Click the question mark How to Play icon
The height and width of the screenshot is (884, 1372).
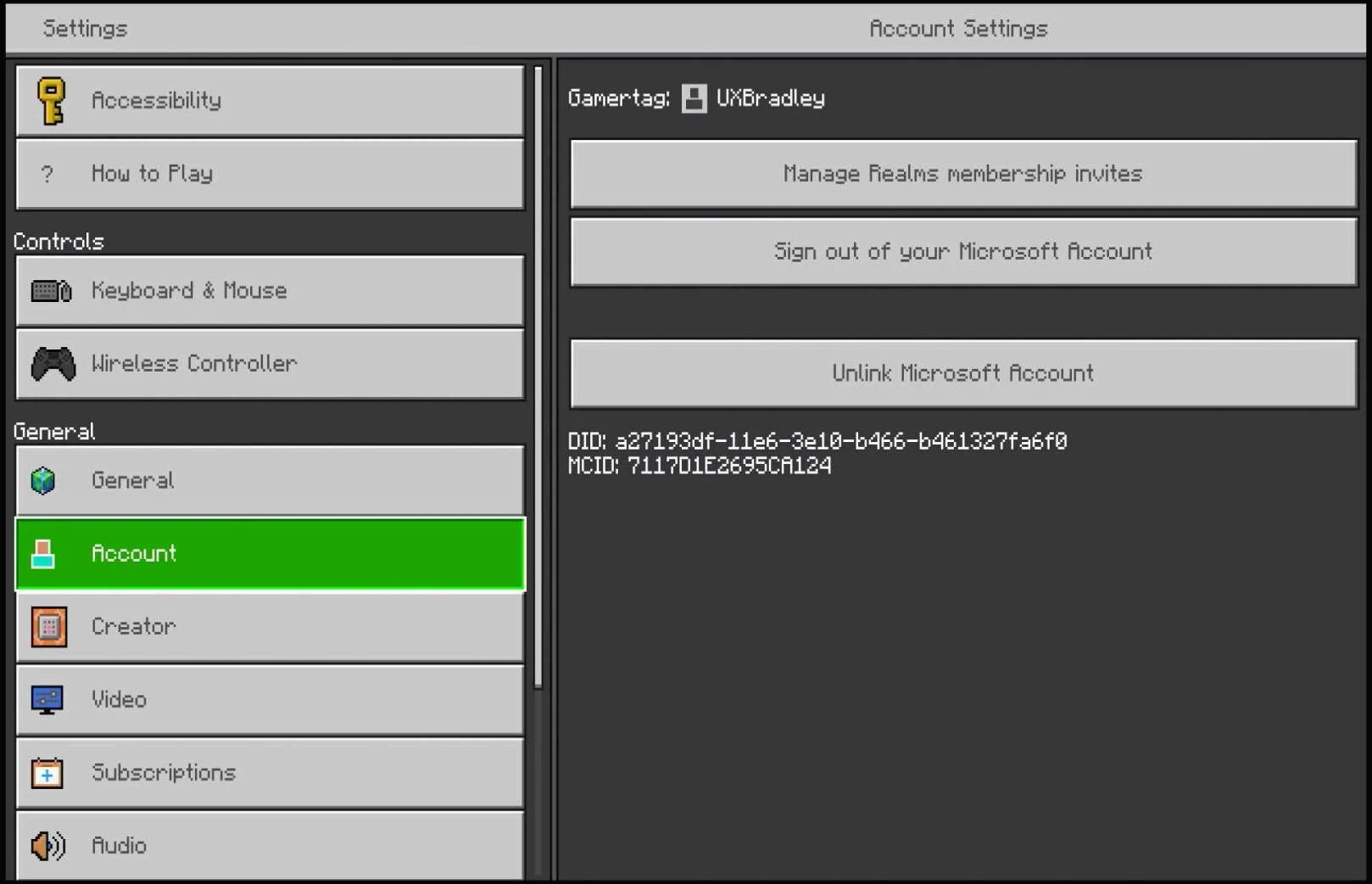[x=47, y=174]
